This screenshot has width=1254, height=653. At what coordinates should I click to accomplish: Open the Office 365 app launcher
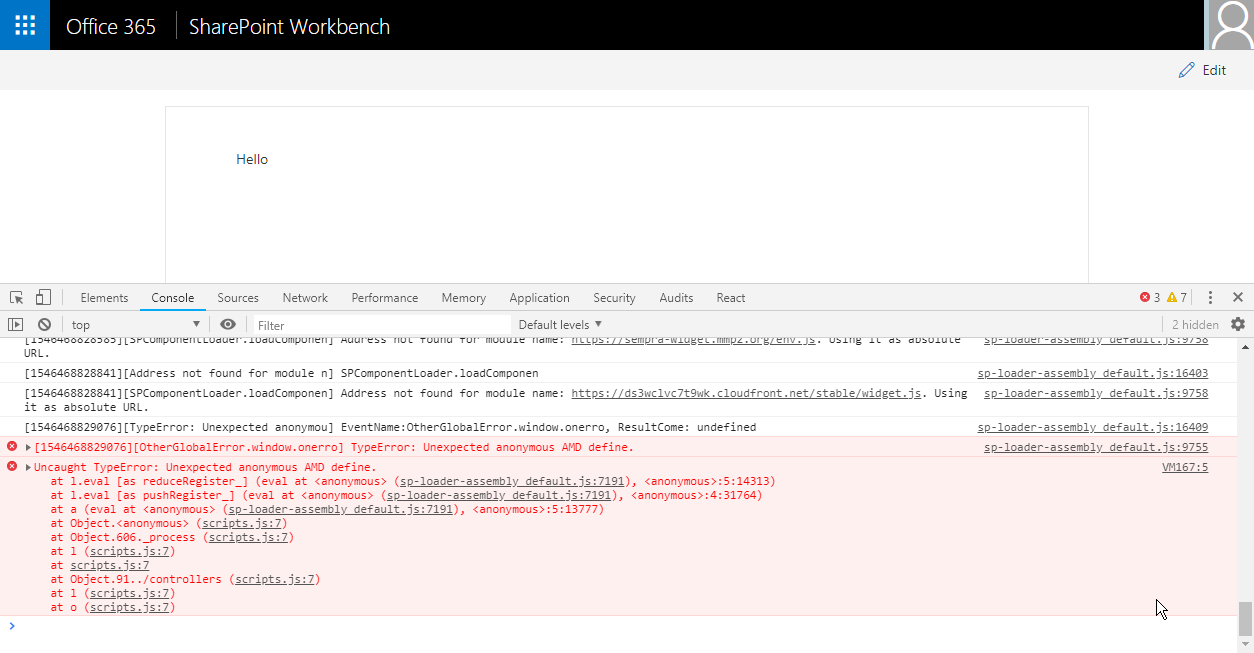[24, 24]
